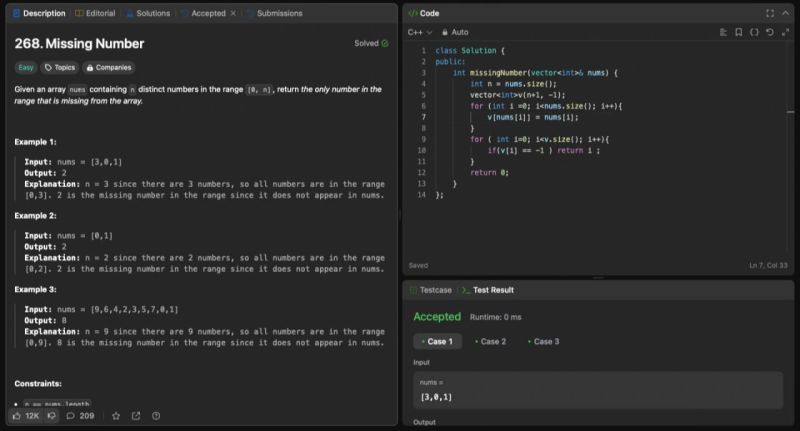This screenshot has height=431, width=800.
Task: Click the 'Ln 7, Col 33' status
Action: [x=768, y=265]
